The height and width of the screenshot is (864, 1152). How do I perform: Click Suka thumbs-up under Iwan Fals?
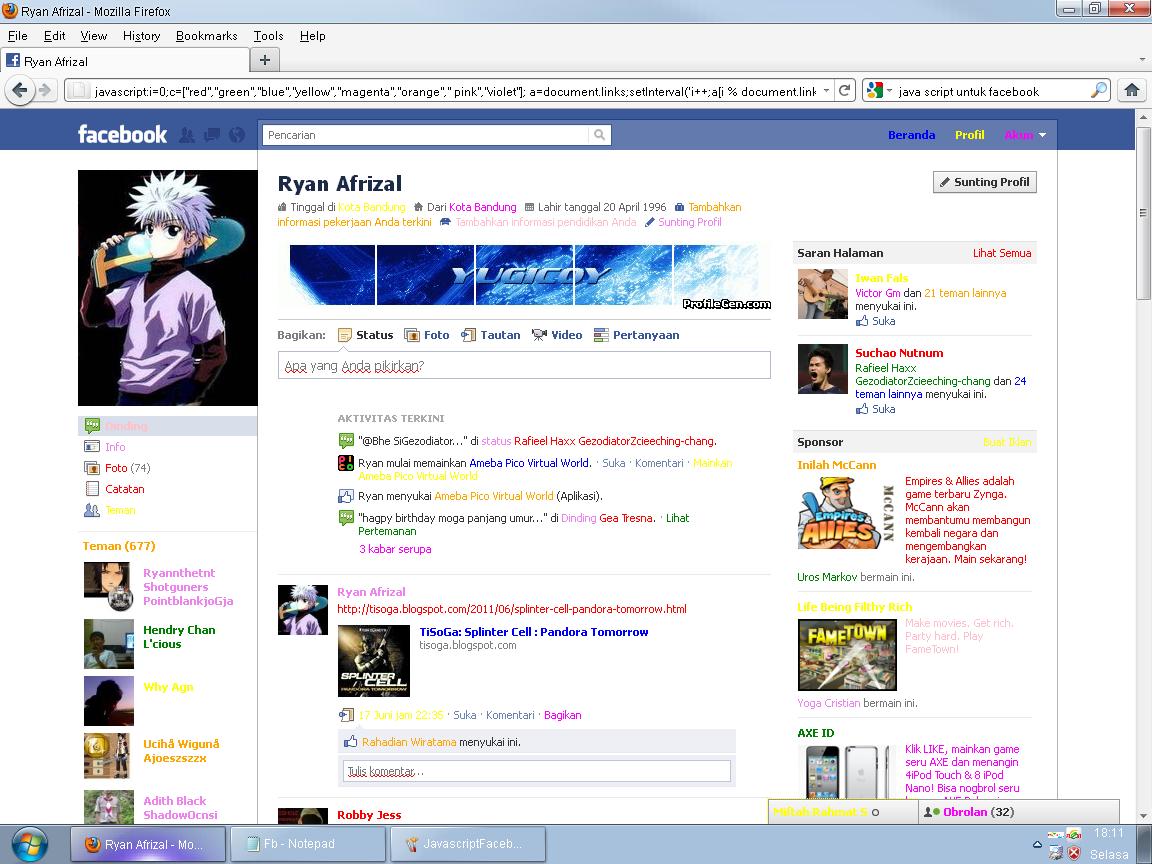coord(875,321)
